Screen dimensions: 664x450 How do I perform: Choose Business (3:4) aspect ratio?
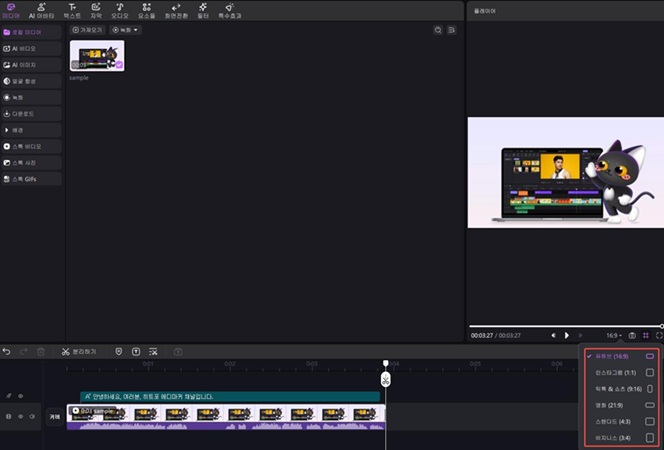click(x=621, y=438)
